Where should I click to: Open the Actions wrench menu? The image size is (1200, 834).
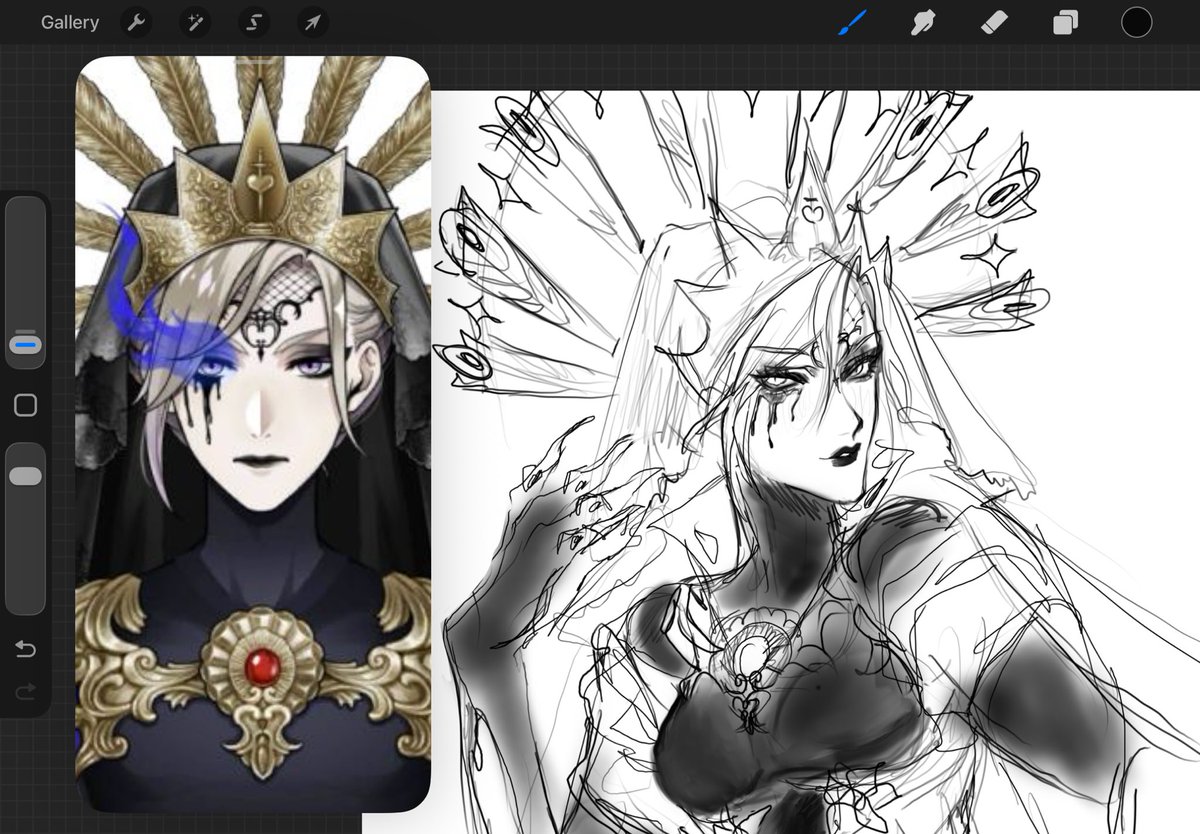pyautogui.click(x=136, y=22)
